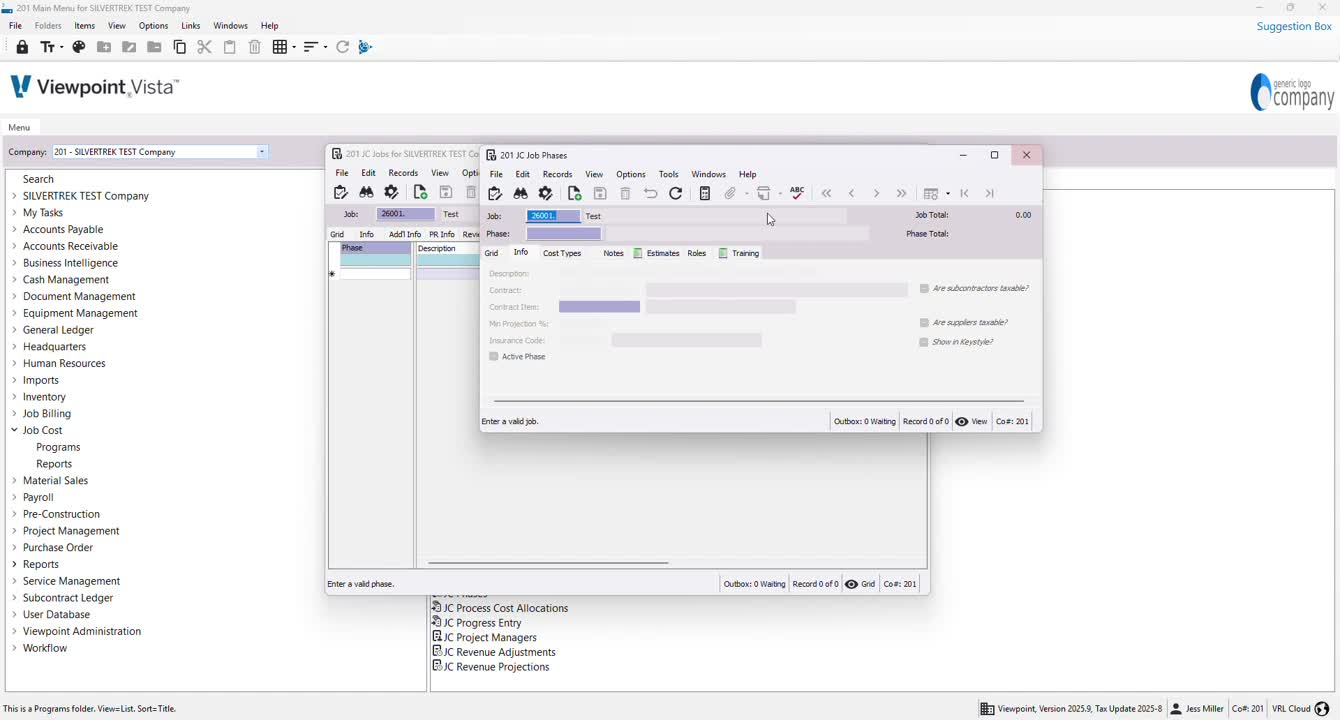Open JC Process Cost Allocations program
Screen dimensions: 1340x720
(506, 608)
